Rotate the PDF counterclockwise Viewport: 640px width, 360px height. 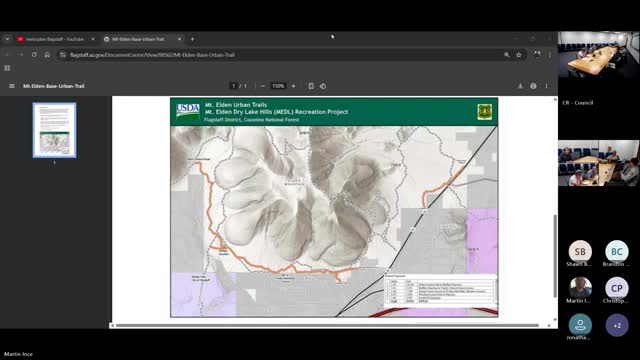click(323, 86)
